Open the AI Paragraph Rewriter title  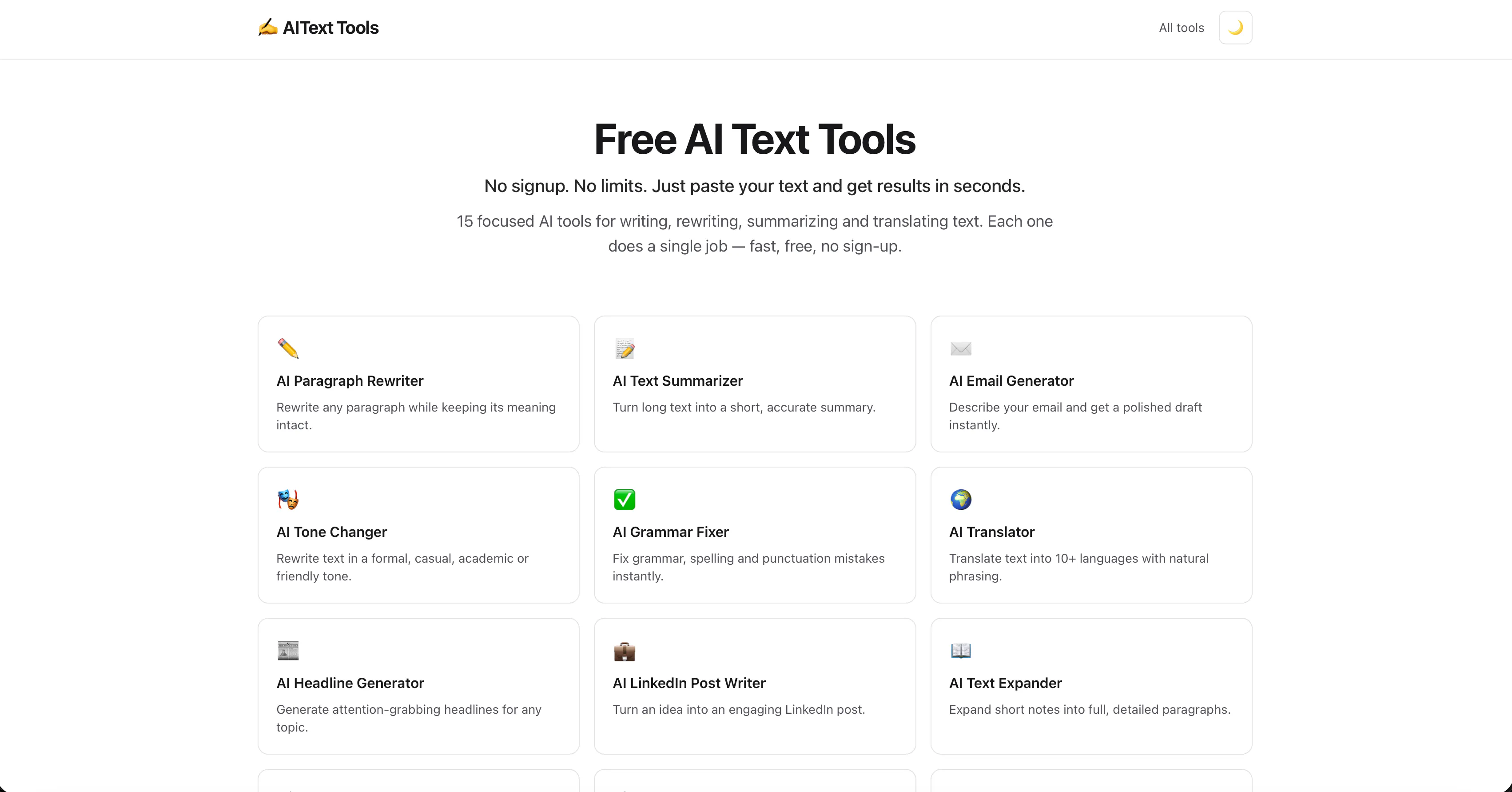click(x=350, y=381)
